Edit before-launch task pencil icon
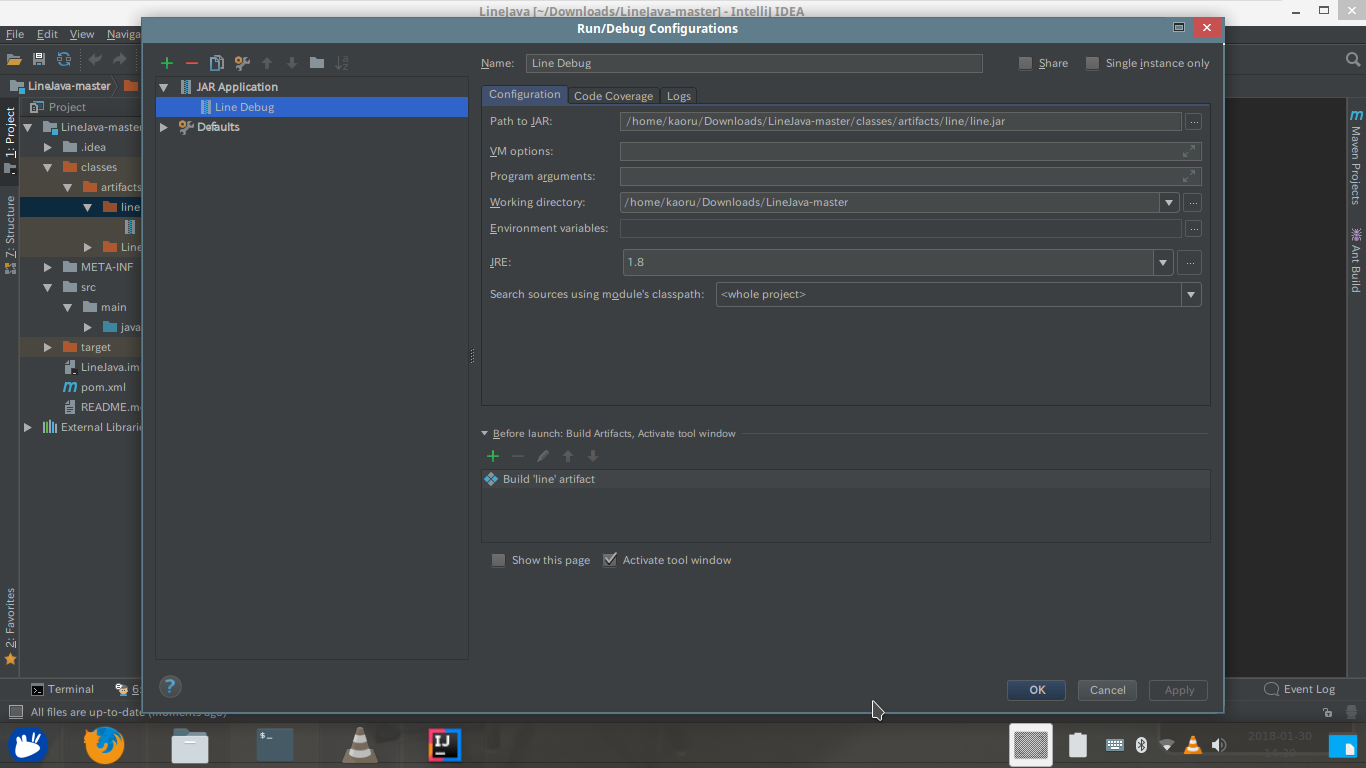The height and width of the screenshot is (768, 1366). pos(543,456)
